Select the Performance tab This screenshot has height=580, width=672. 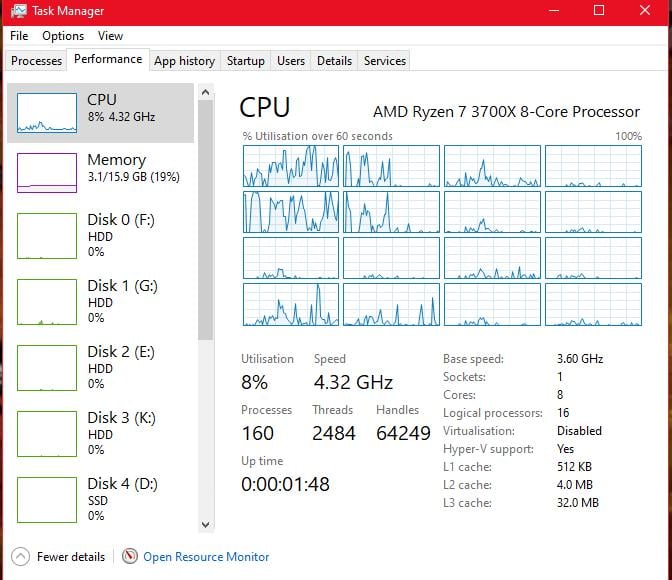[108, 59]
